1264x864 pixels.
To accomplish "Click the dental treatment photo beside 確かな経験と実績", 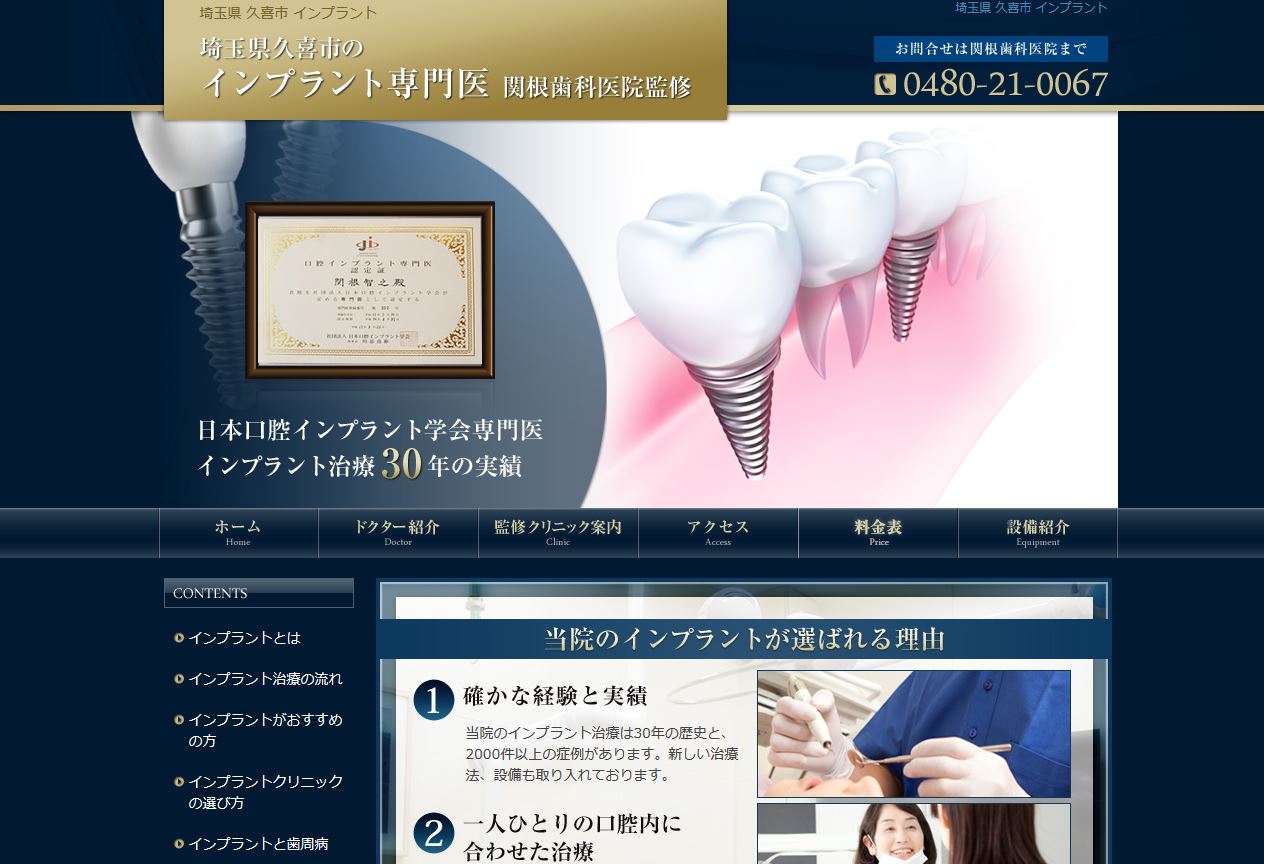I will pos(913,733).
